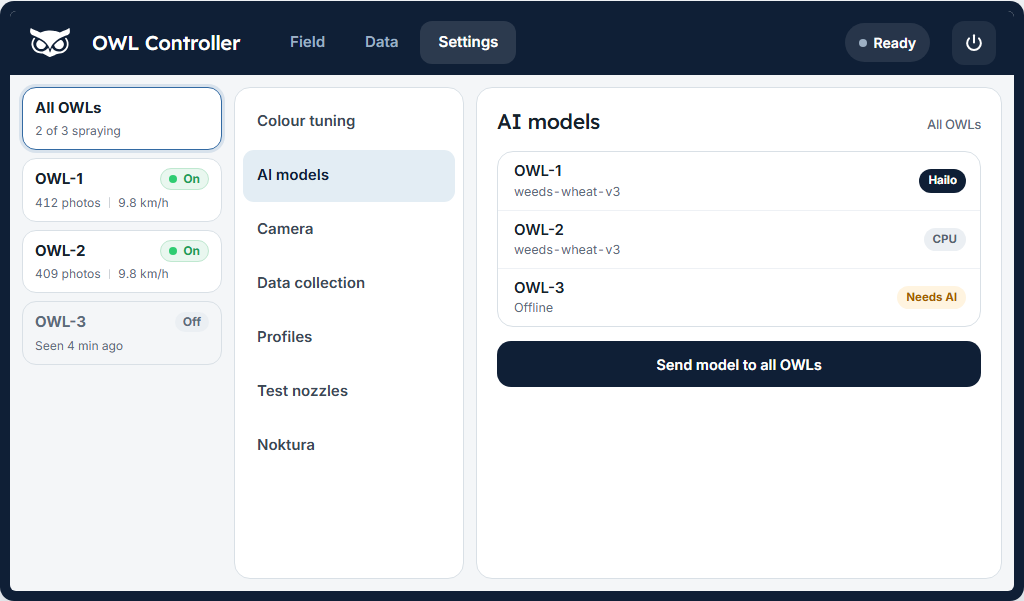Click the '409 photos' text
This screenshot has width=1024, height=601.
click(x=68, y=274)
